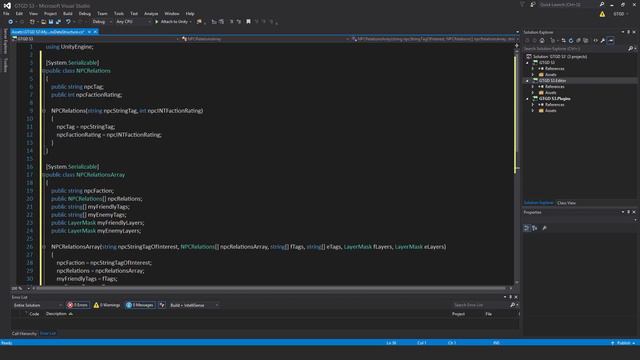Viewport: 640px width, 360px height.
Task: Click the Collapse All icon in Solution Explorer
Action: click(578, 40)
